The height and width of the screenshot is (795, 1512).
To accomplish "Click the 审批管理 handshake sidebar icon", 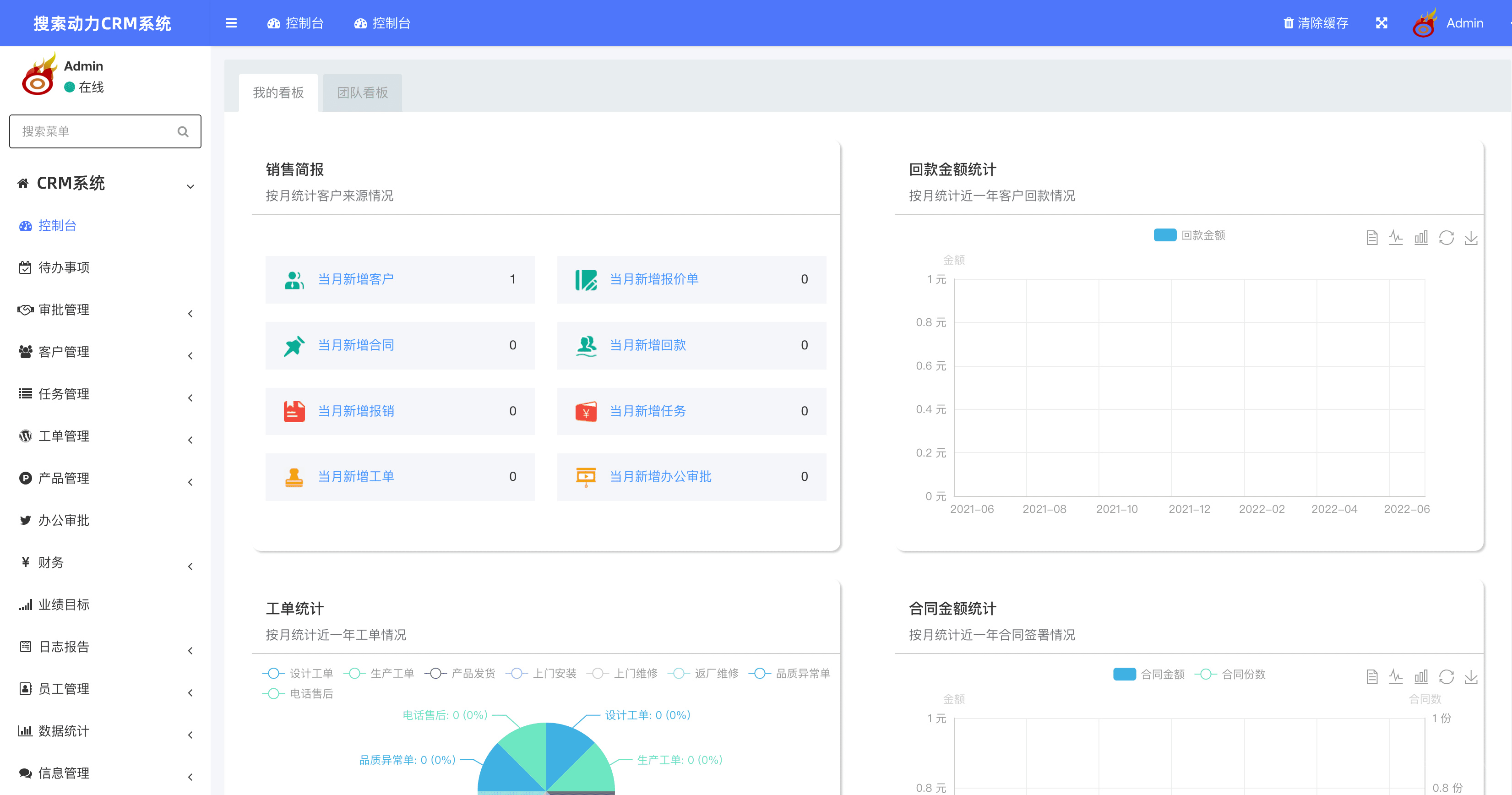I will 25,310.
